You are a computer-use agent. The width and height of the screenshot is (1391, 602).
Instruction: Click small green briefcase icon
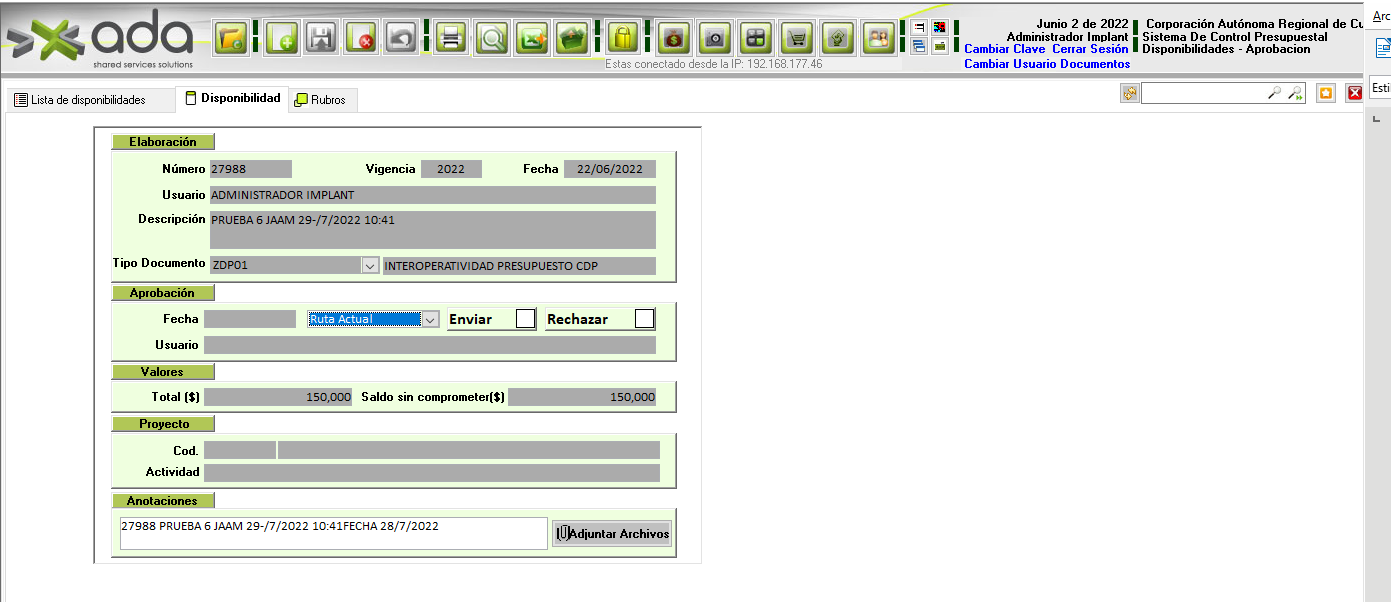point(939,46)
